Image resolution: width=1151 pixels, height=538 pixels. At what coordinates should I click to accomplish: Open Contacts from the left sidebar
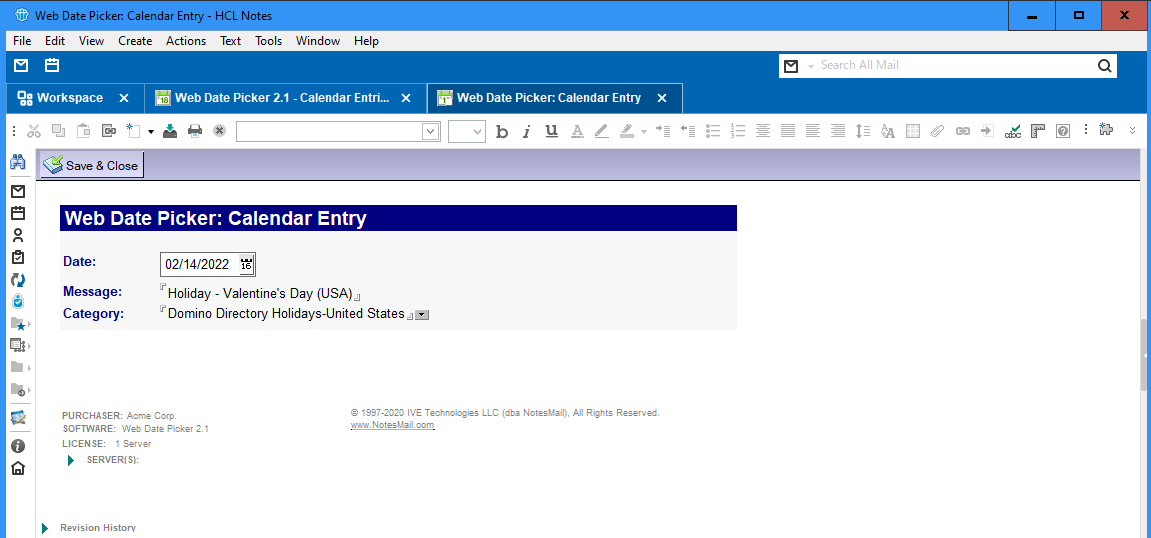tap(18, 235)
